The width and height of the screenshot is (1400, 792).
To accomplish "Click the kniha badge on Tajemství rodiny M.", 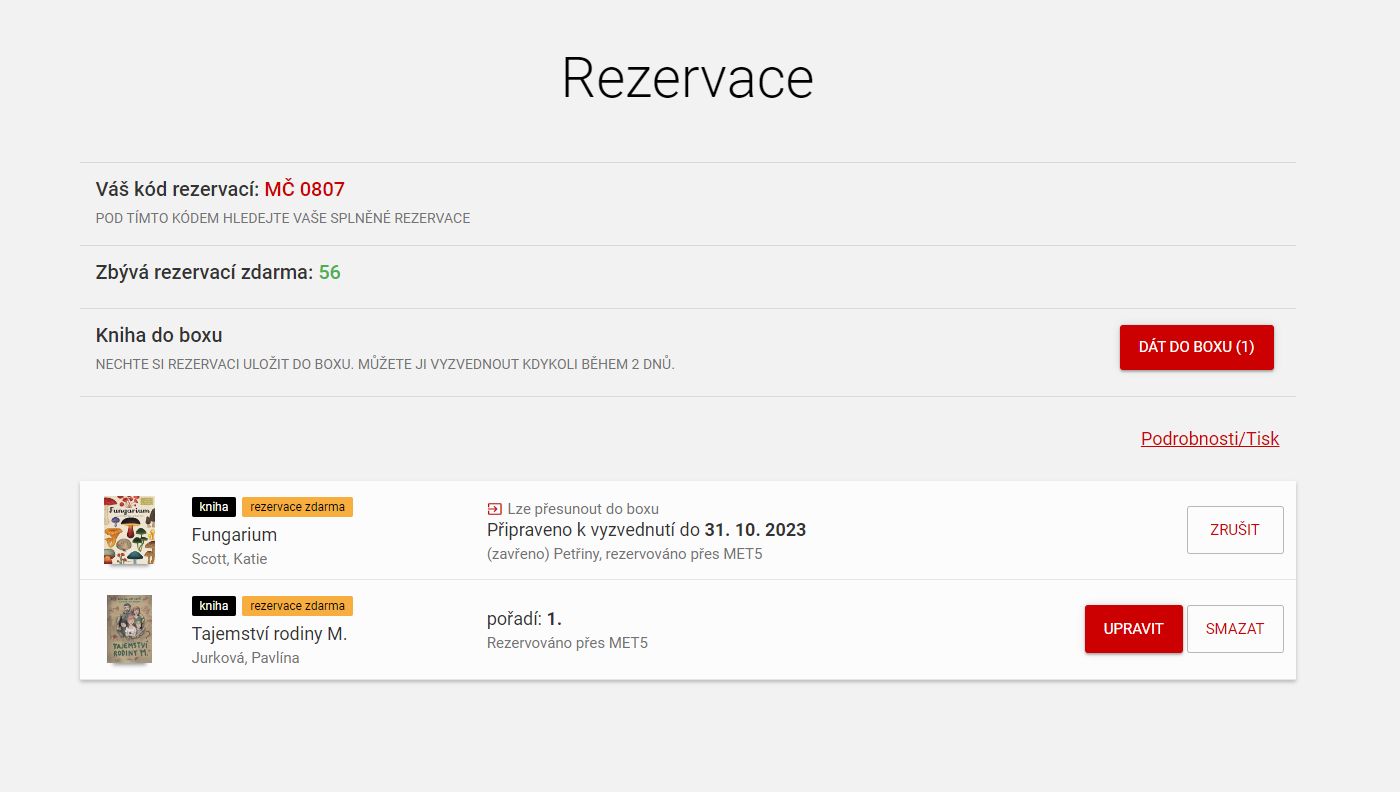I will point(214,605).
